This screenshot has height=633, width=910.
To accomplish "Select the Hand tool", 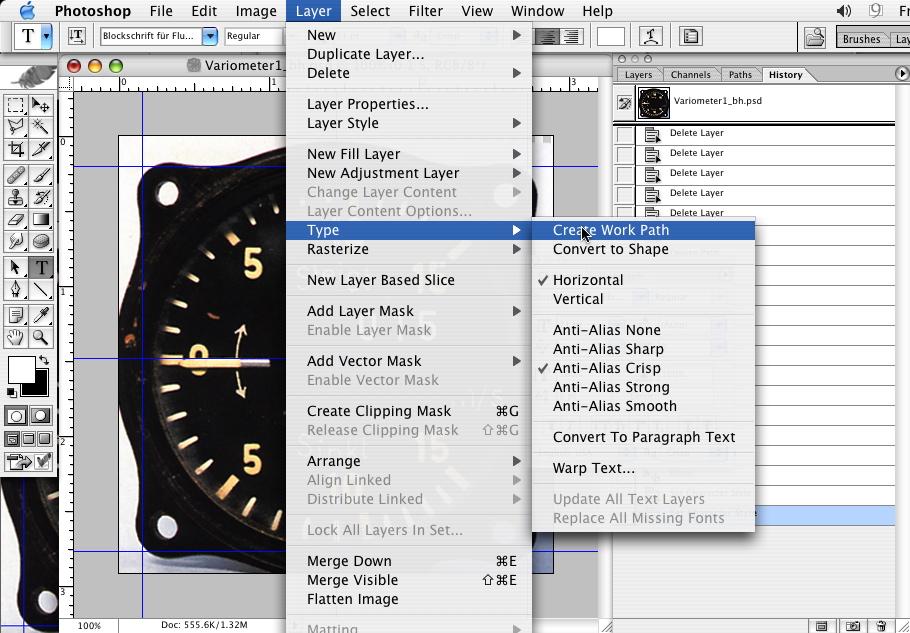I will 16,337.
